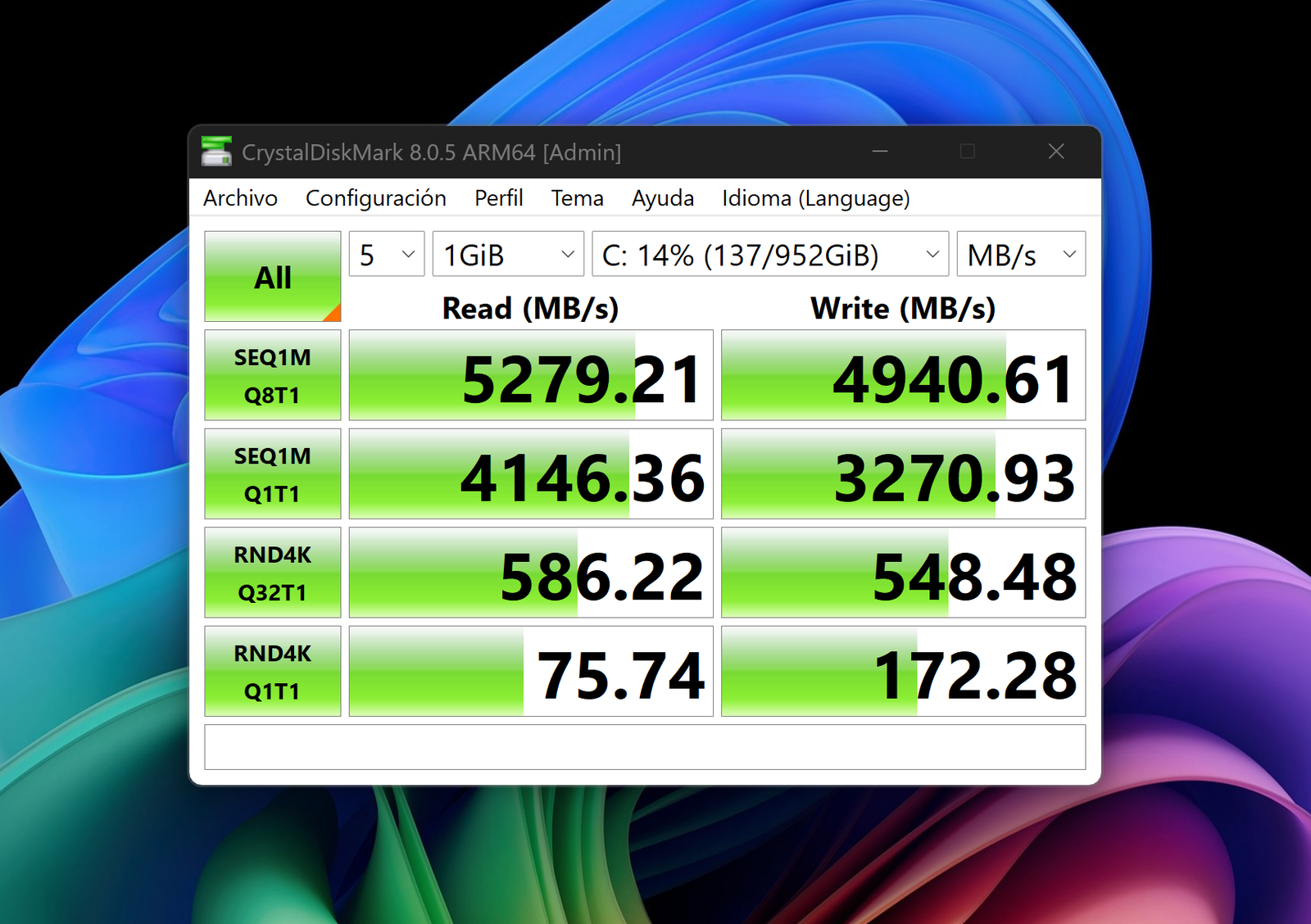Start the RND4K Q1T1 test

point(273,671)
